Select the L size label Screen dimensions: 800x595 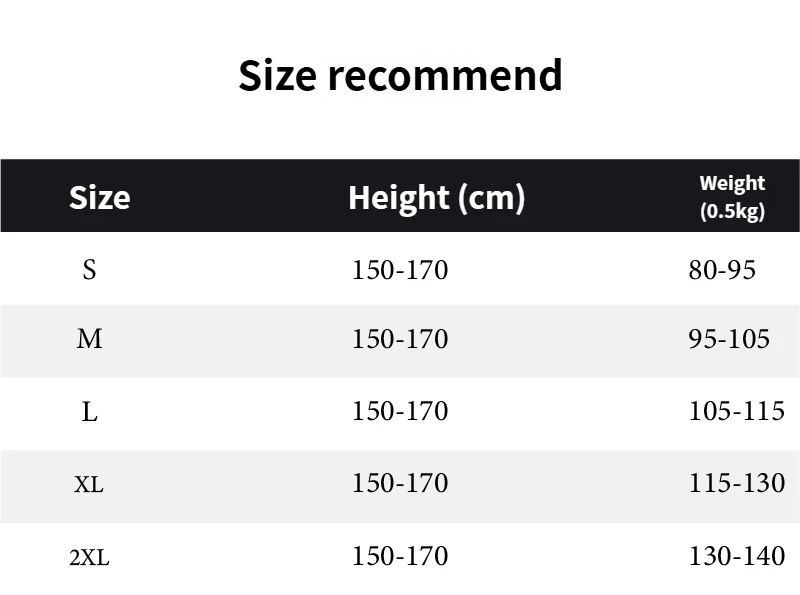[90, 412]
